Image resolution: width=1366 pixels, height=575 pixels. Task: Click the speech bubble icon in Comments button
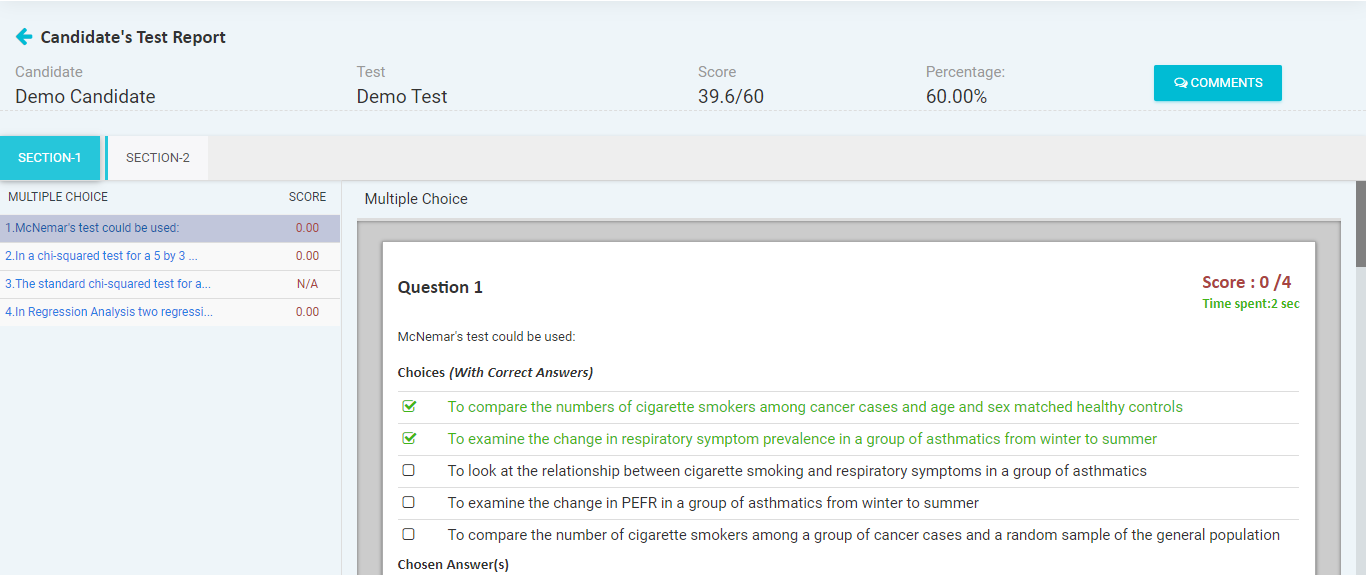point(1180,83)
